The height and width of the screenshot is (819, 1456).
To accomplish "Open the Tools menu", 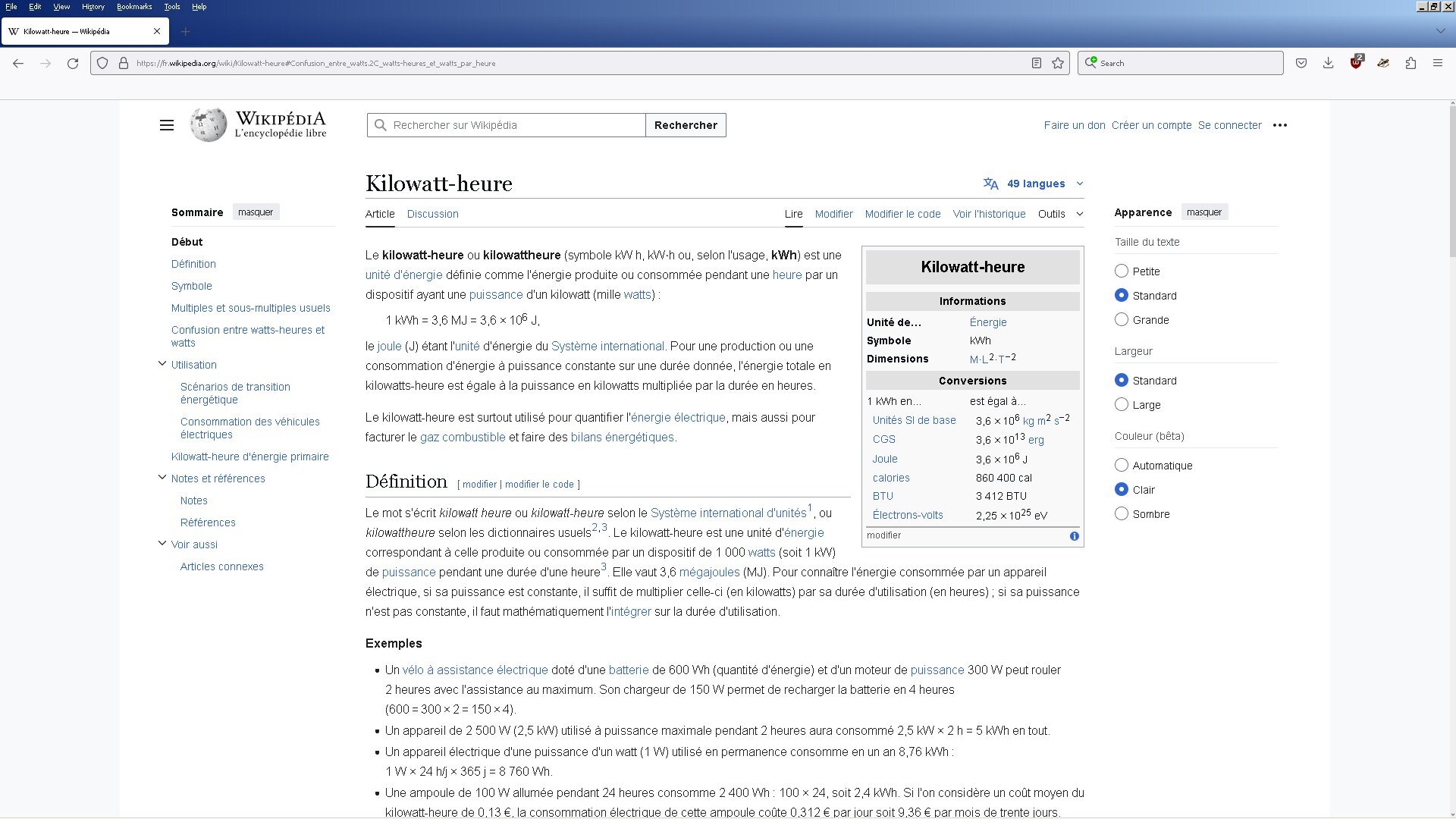I will tap(172, 6).
